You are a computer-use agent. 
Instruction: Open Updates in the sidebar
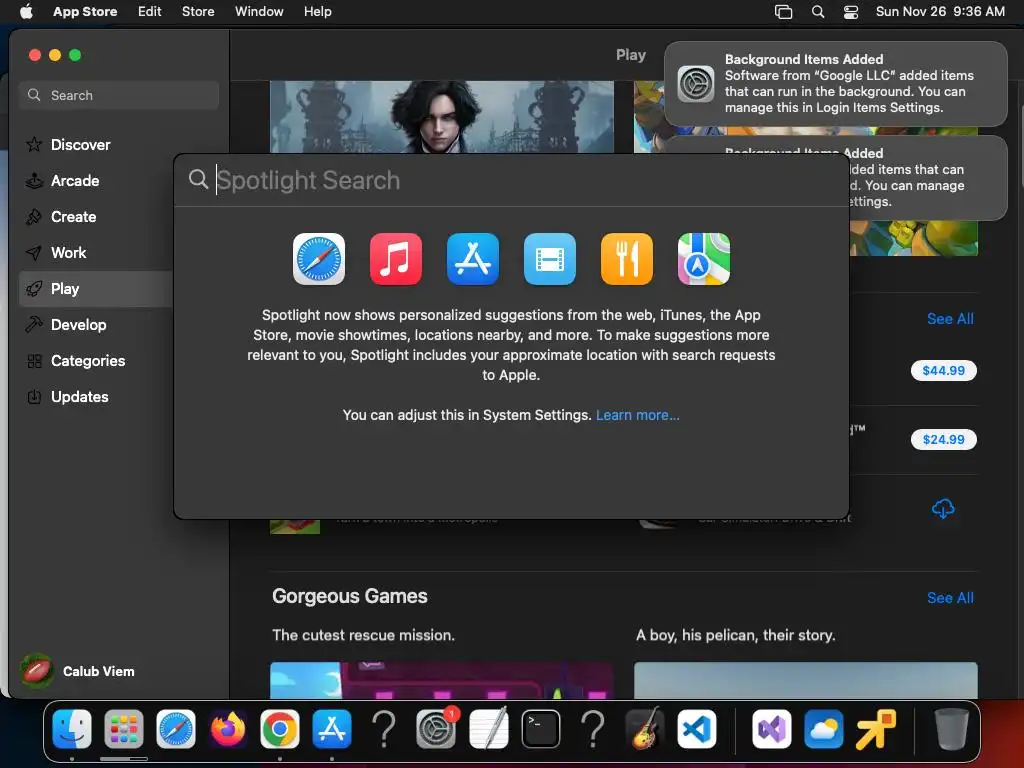pyautogui.click(x=79, y=396)
